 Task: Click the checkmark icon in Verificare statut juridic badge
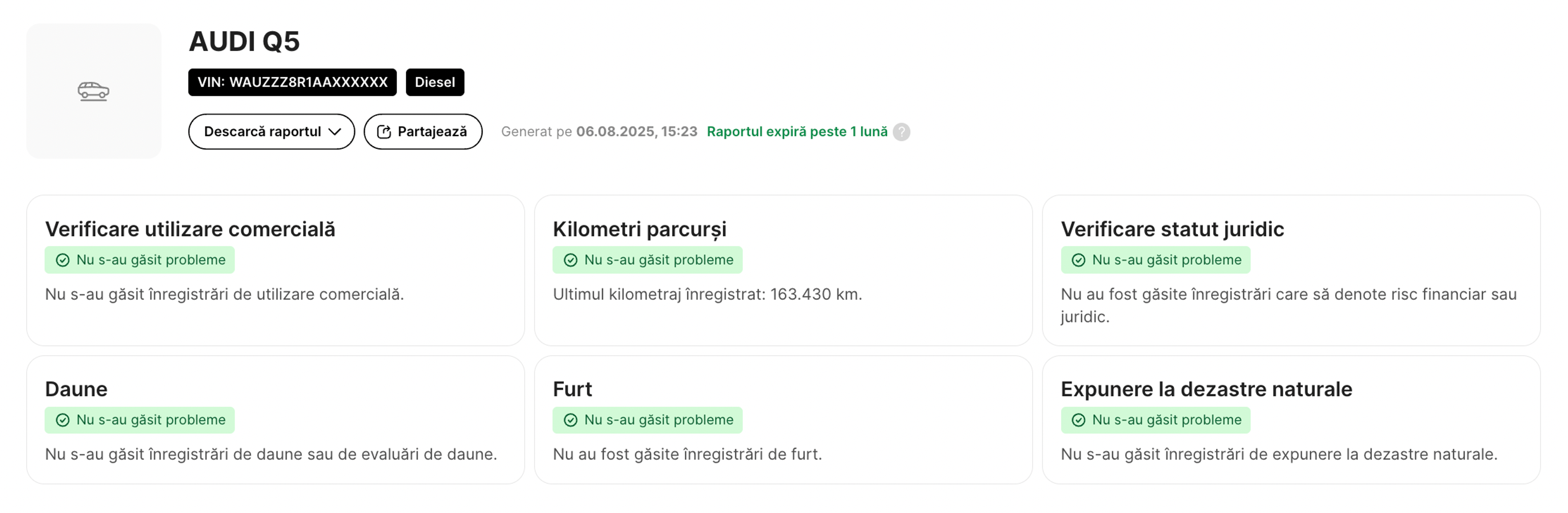tap(1078, 259)
